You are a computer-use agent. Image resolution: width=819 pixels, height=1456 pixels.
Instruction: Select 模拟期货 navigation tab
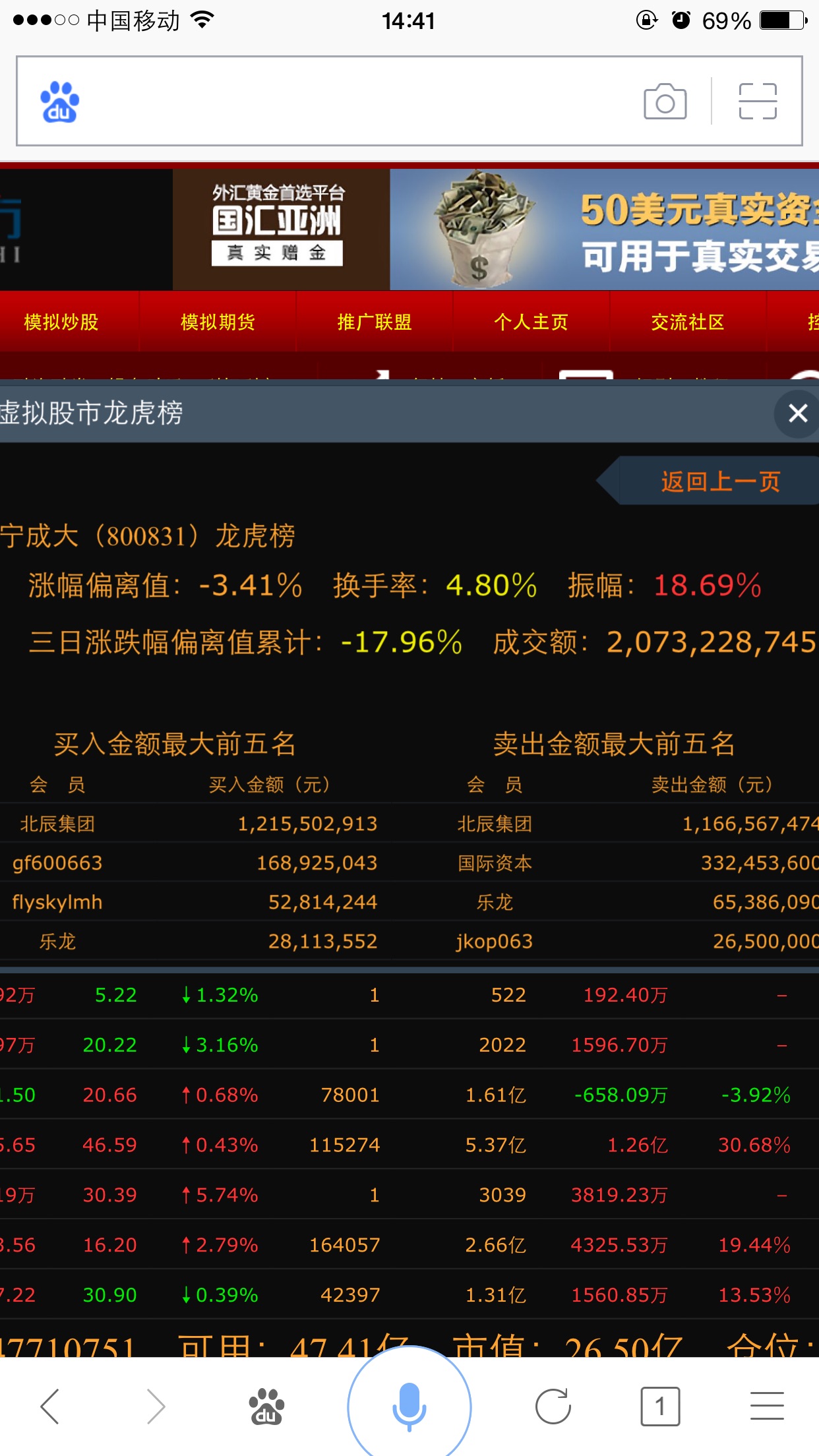tap(218, 322)
